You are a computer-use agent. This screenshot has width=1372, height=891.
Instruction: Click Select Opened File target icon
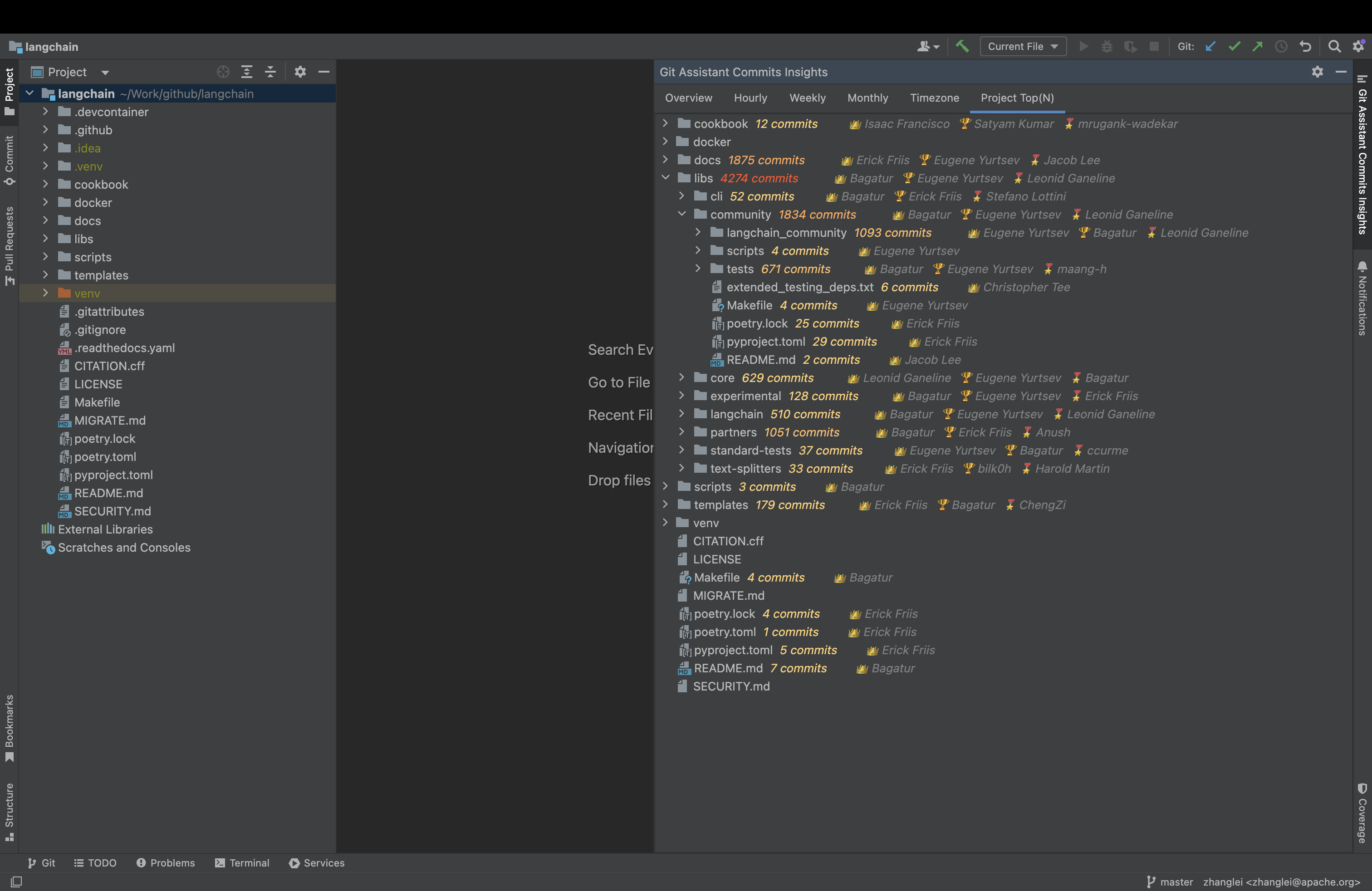223,72
